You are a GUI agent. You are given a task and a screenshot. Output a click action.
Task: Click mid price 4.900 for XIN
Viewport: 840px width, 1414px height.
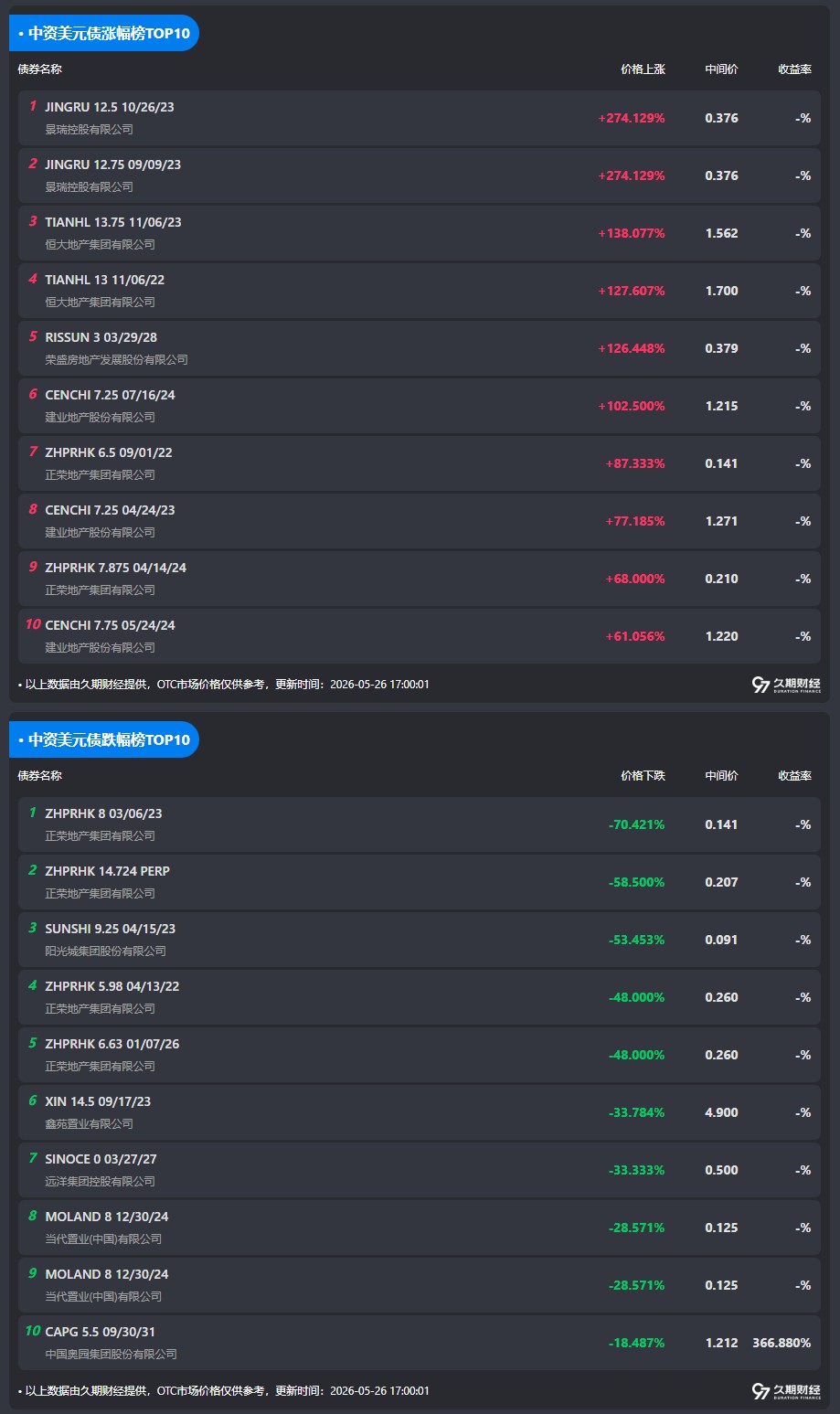click(721, 1112)
